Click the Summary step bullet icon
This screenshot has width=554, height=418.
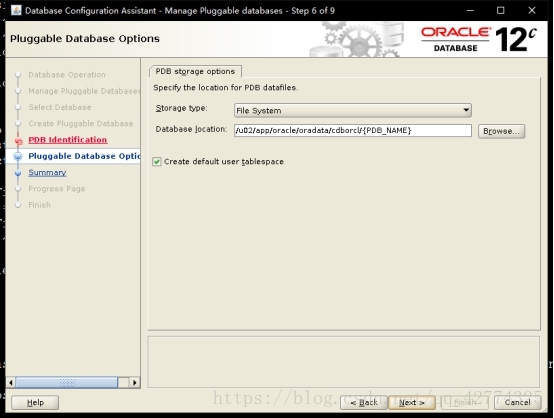pyautogui.click(x=18, y=173)
